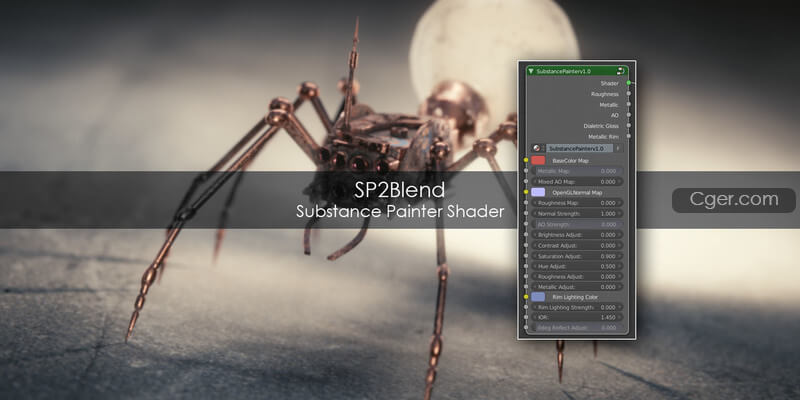The image size is (800, 400).
Task: Click the Roughness Adjust input socket
Action: 526,277
